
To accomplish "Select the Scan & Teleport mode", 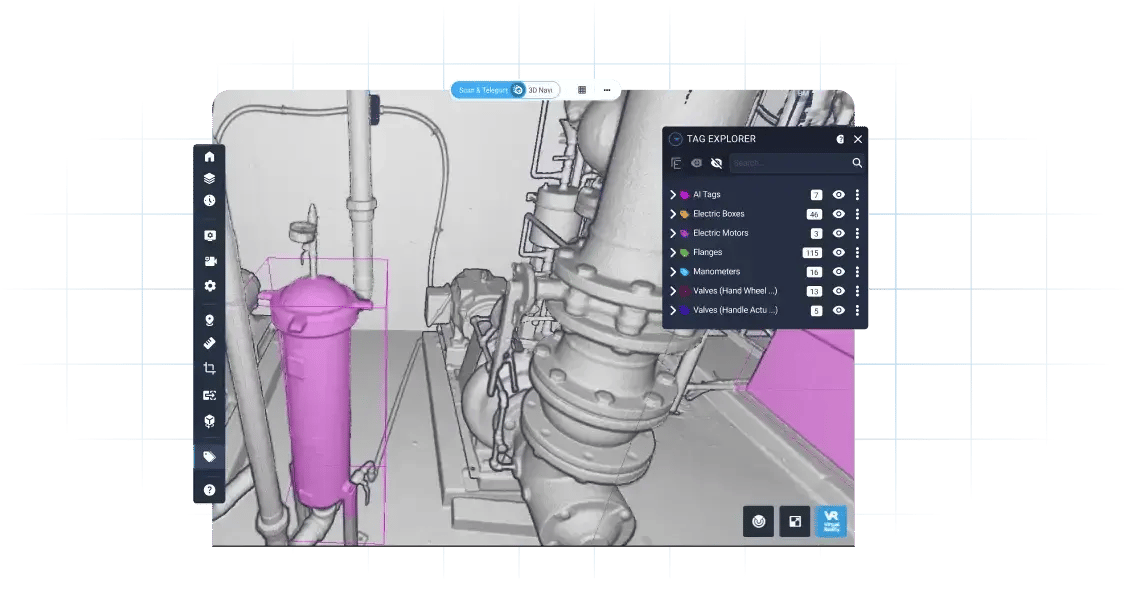I will [x=483, y=91].
